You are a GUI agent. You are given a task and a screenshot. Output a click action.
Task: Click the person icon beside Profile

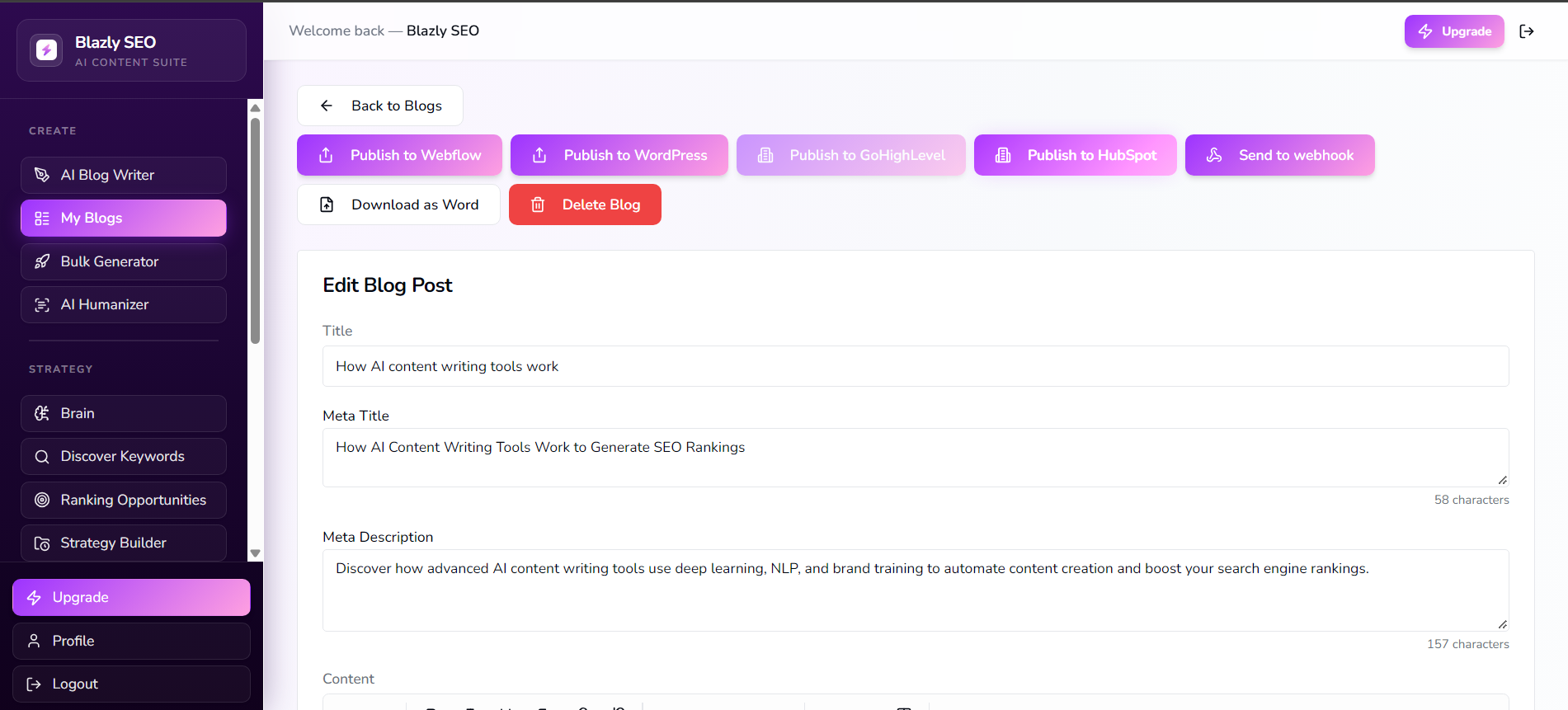[x=34, y=641]
